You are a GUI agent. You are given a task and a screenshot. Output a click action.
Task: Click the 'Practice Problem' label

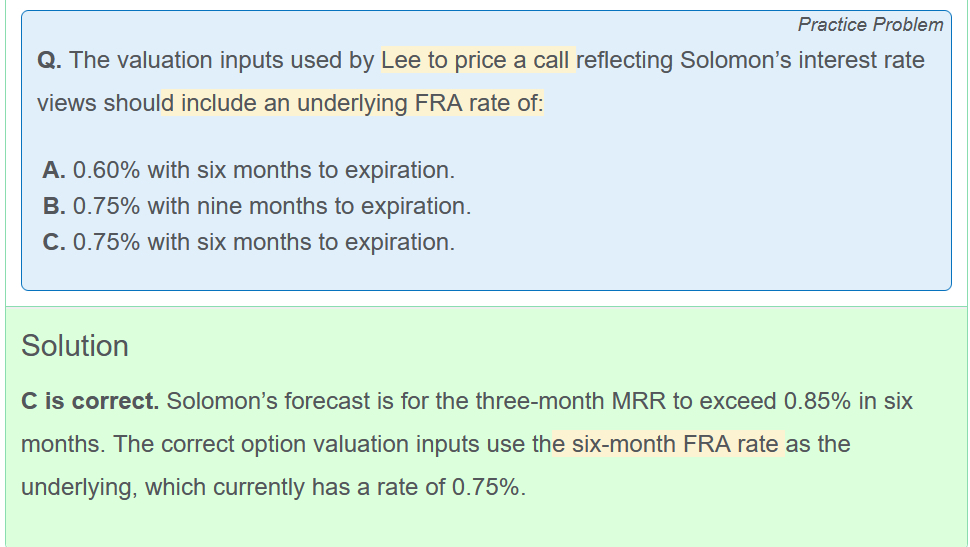(x=870, y=24)
